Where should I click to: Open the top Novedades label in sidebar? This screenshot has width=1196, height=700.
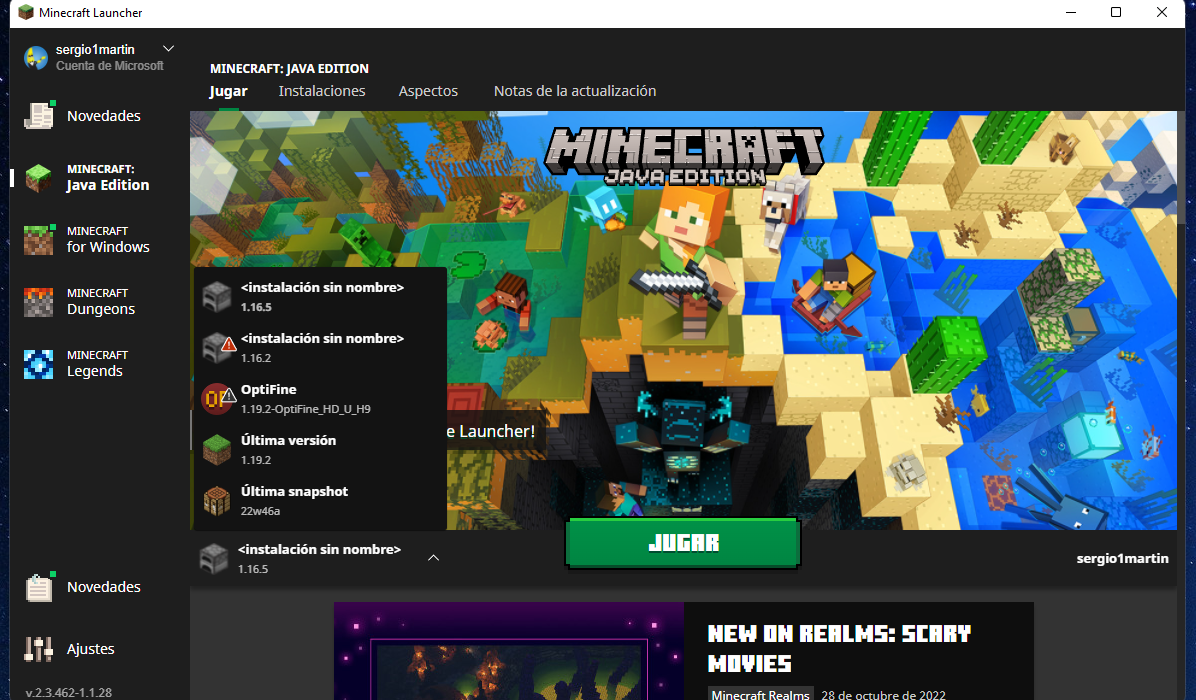point(104,116)
